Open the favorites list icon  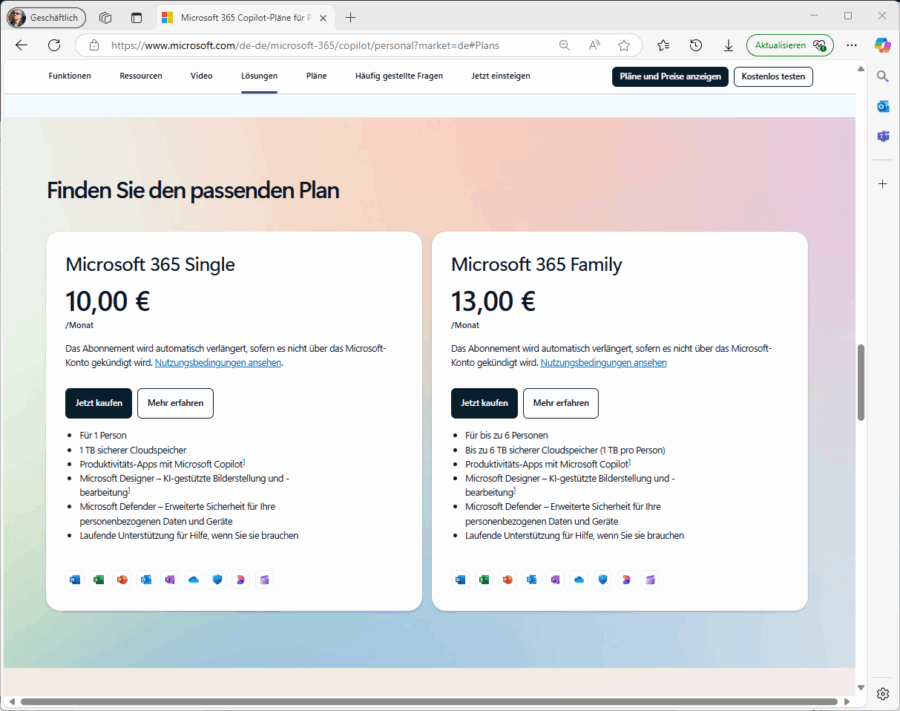(664, 45)
